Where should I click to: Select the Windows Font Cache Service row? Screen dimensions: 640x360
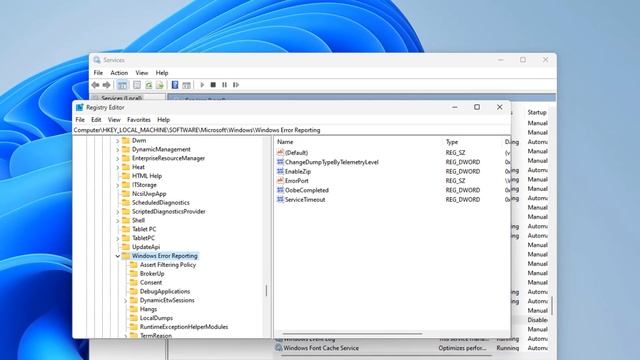pos(411,348)
